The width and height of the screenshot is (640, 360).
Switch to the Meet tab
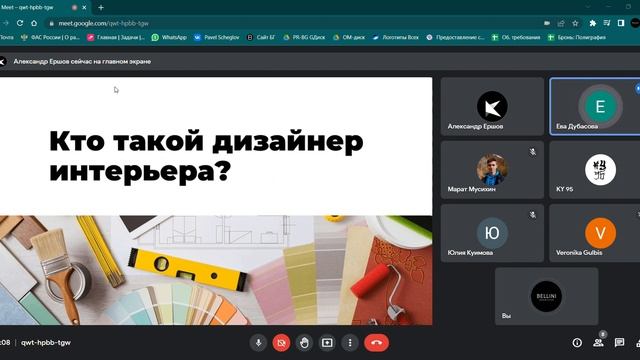click(41, 7)
